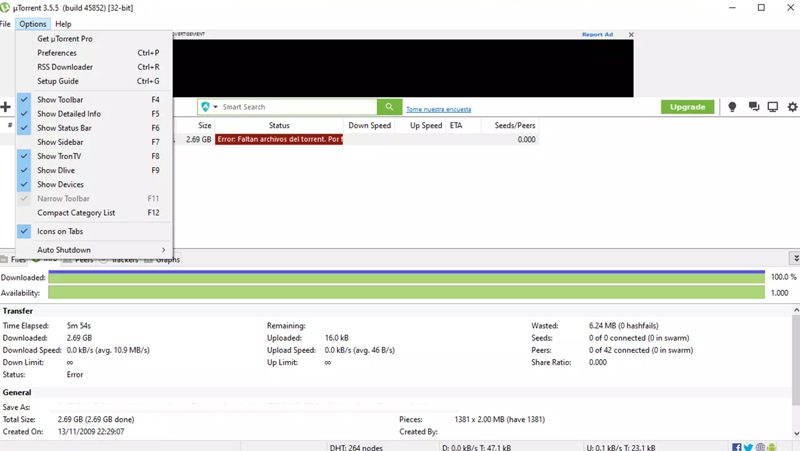The width and height of the screenshot is (800, 451).
Task: Click the Downloaded progress bar
Action: pos(407,277)
